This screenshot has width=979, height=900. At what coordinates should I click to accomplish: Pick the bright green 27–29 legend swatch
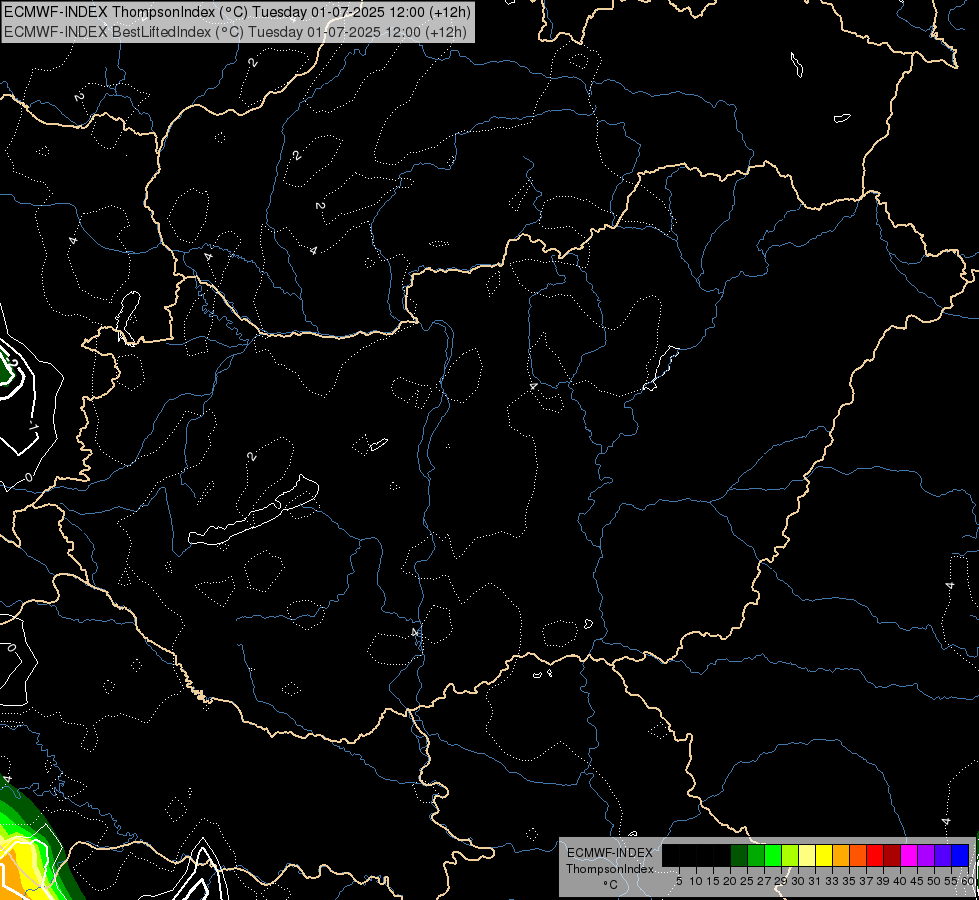pyautogui.click(x=773, y=855)
